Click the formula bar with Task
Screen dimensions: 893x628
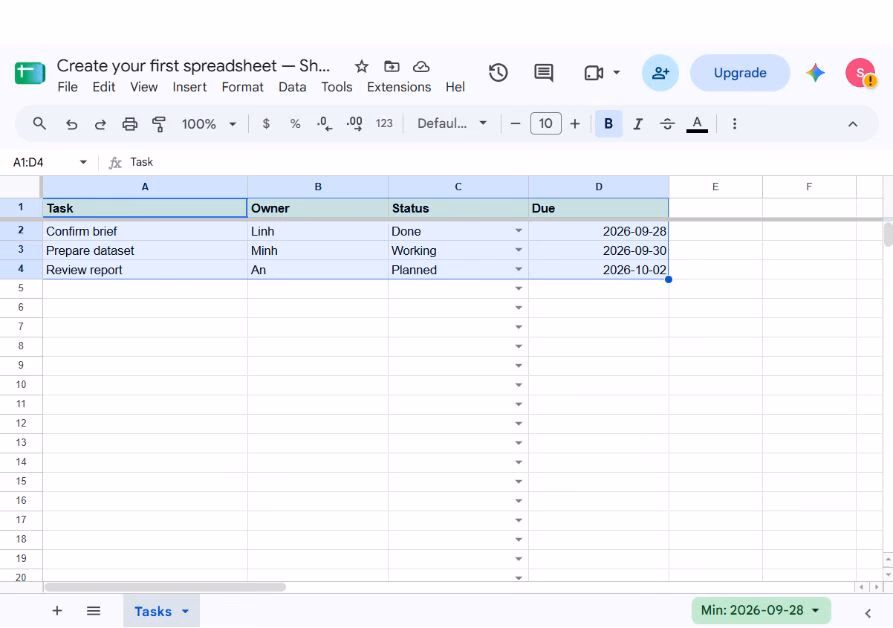coord(507,162)
